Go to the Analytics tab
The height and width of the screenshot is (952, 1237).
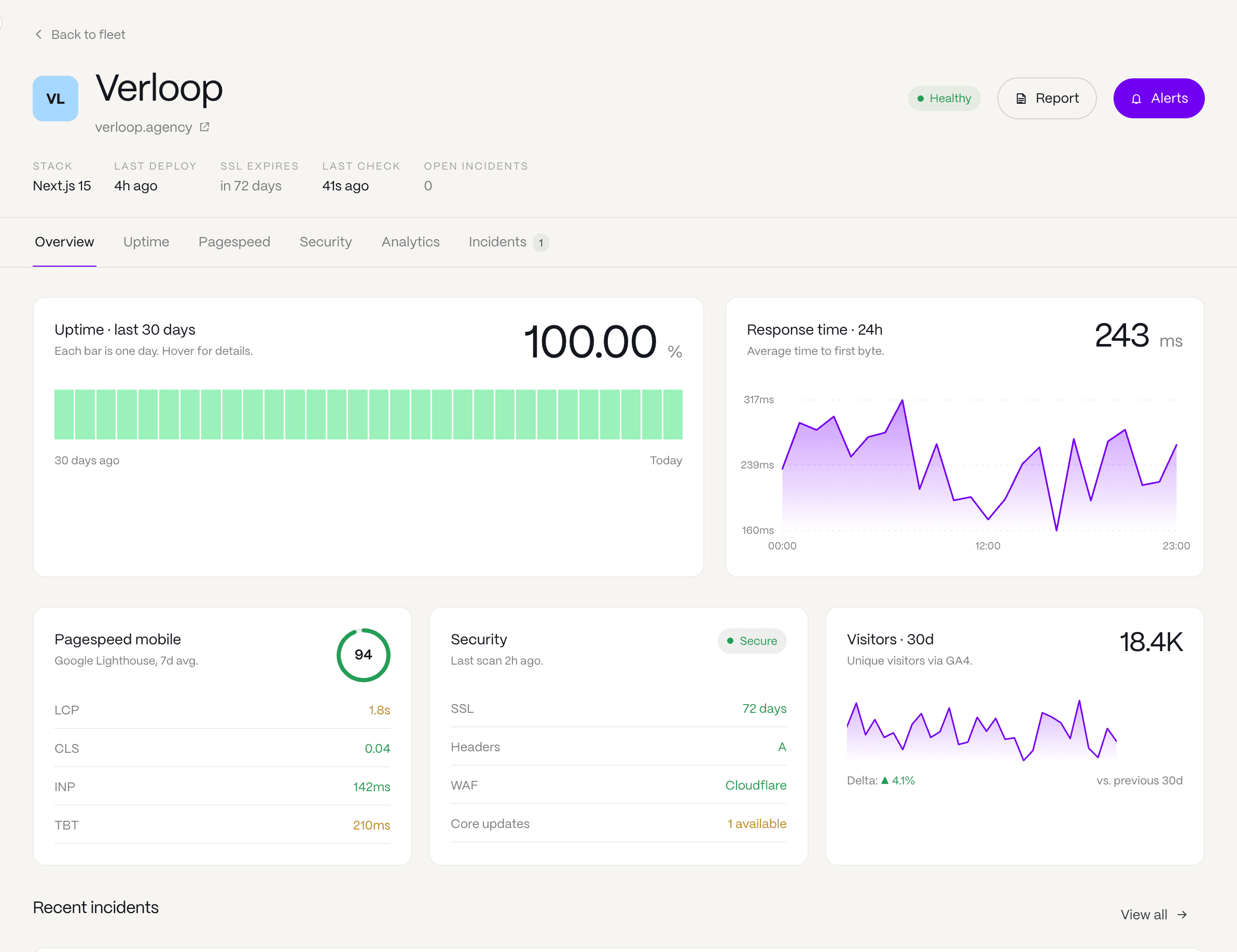(410, 242)
